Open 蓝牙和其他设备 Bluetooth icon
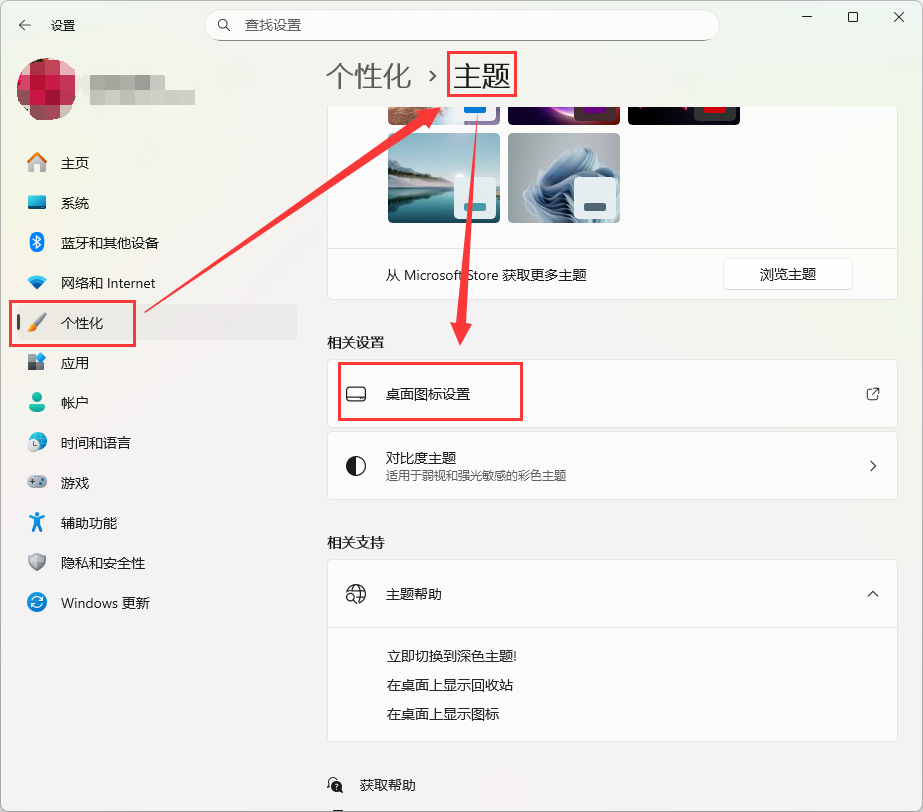The width and height of the screenshot is (923, 812). coord(37,243)
